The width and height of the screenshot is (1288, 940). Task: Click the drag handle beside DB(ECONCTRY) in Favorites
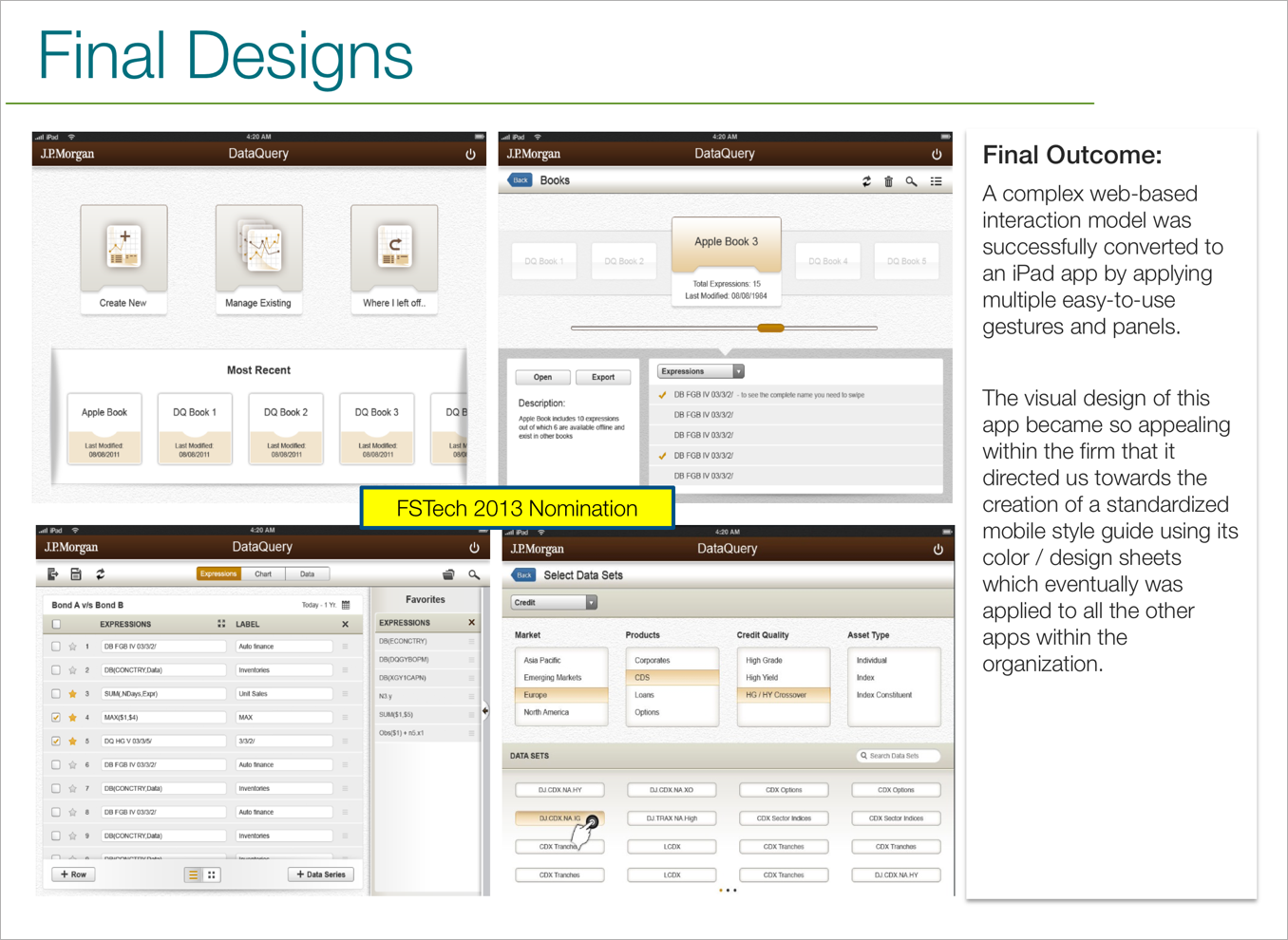pos(471,642)
